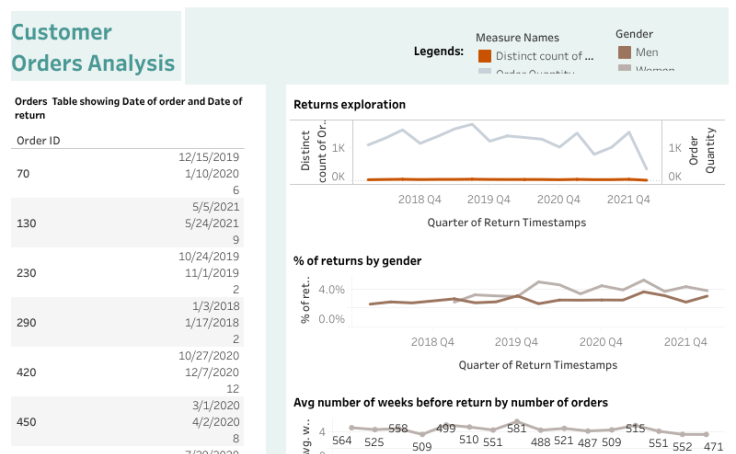736x454 pixels.
Task: Select Order ID 450 row label
Action: tap(27, 421)
